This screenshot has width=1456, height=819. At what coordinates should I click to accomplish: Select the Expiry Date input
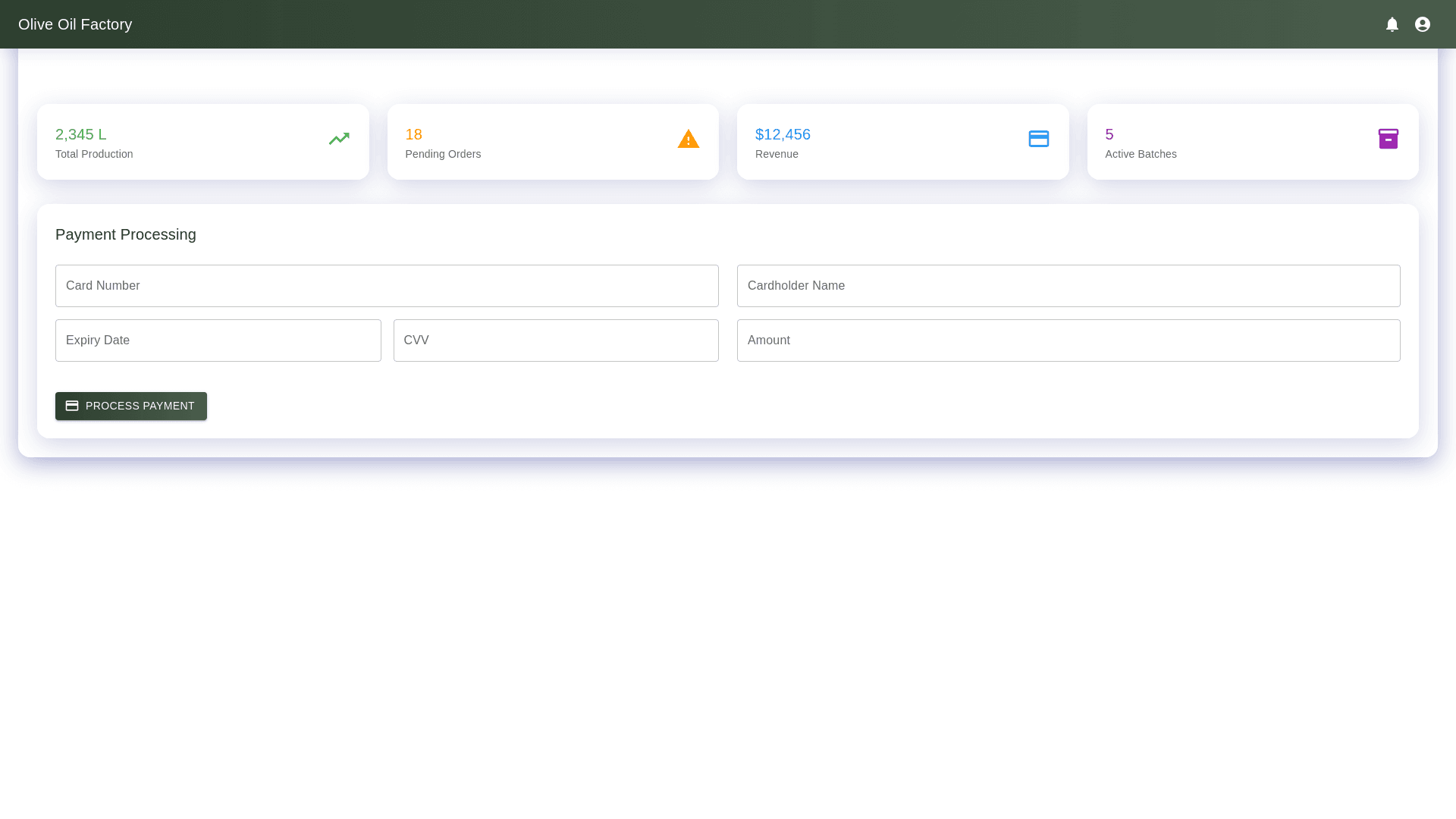point(218,340)
